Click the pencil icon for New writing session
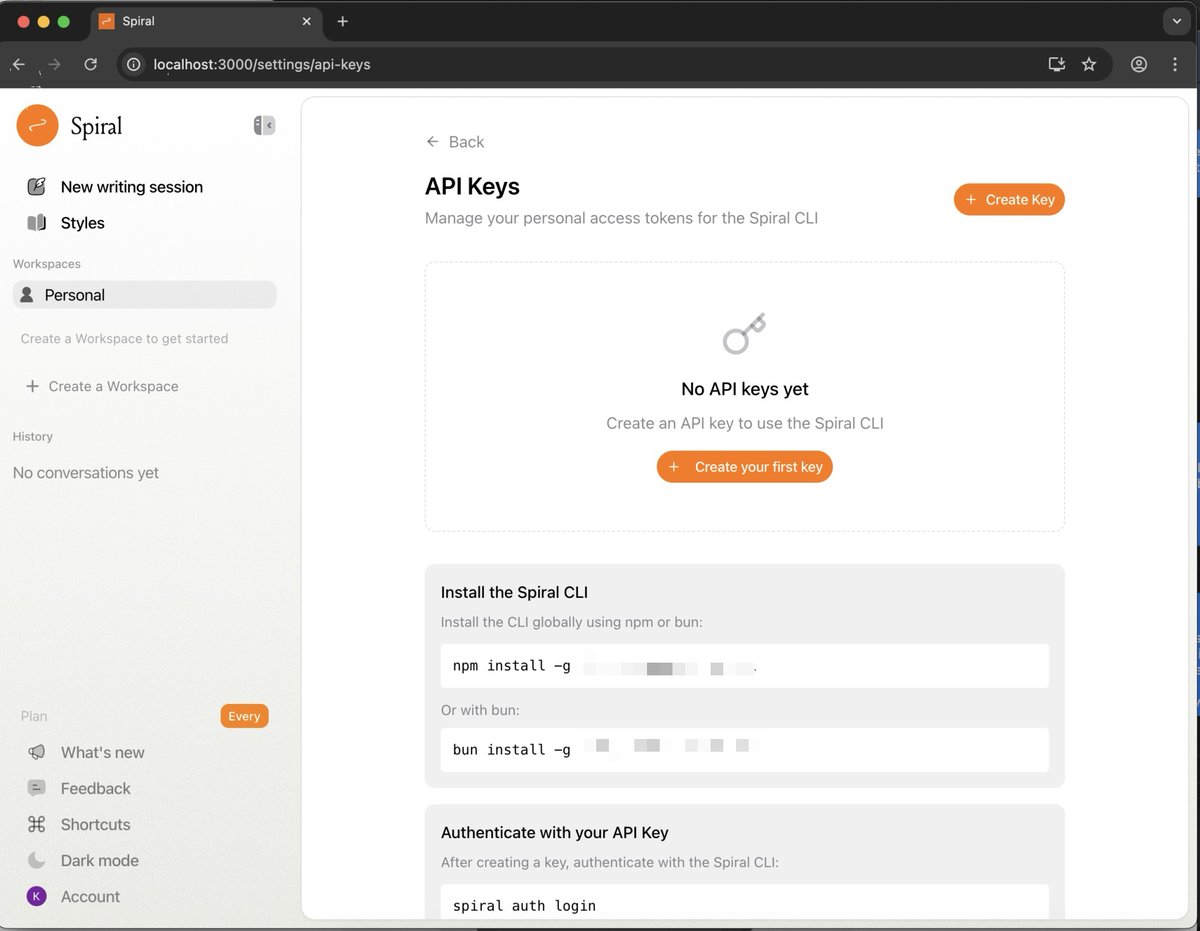 tap(37, 186)
